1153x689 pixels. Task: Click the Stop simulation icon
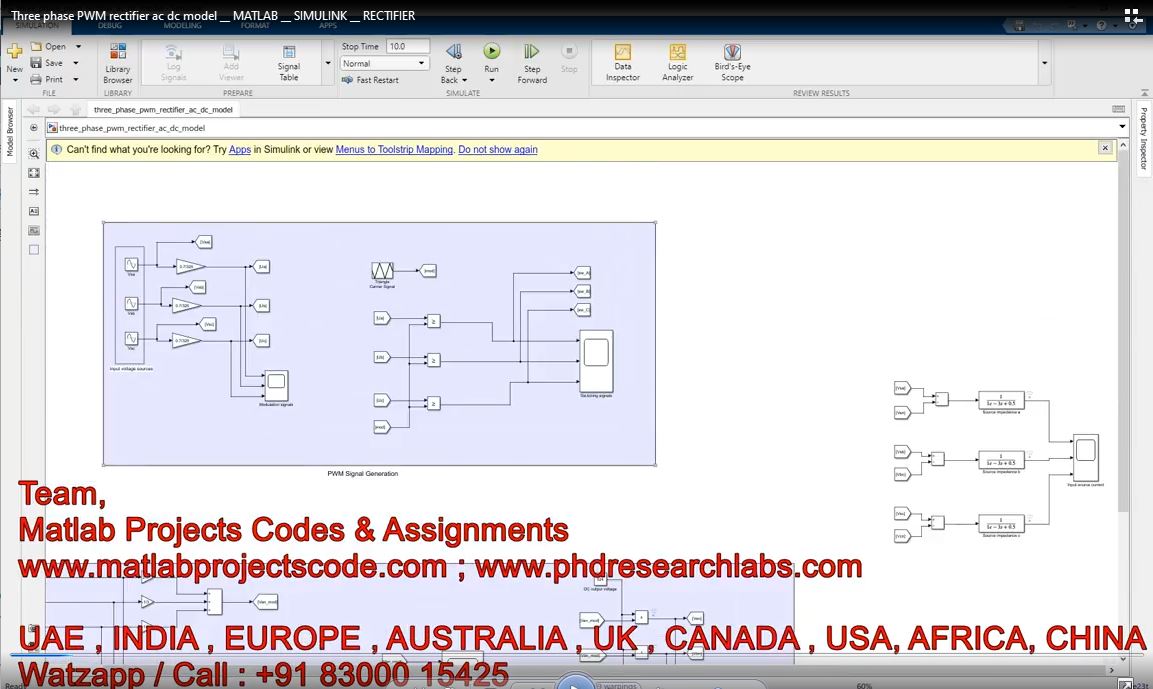pos(569,51)
